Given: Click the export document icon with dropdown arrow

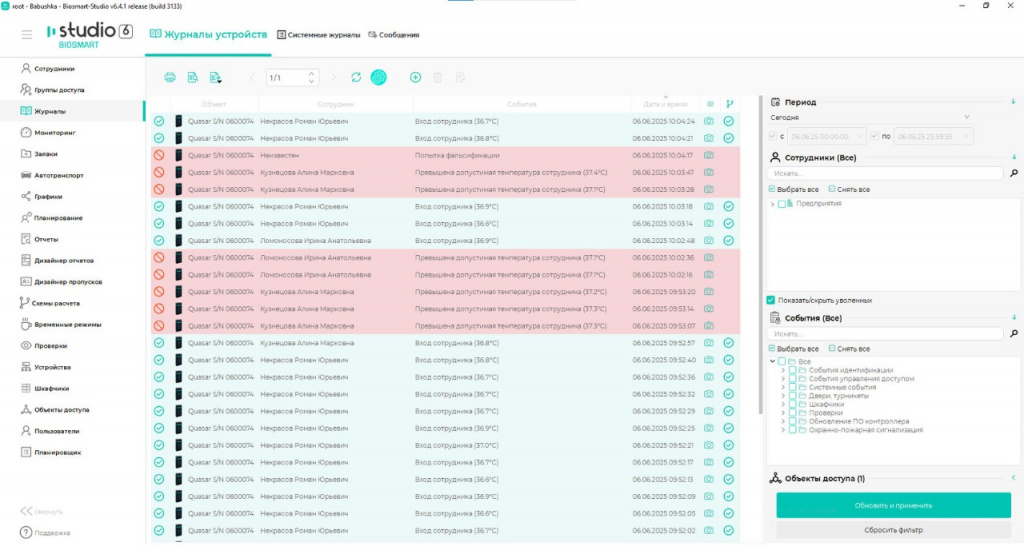Looking at the screenshot, I should click(x=216, y=78).
